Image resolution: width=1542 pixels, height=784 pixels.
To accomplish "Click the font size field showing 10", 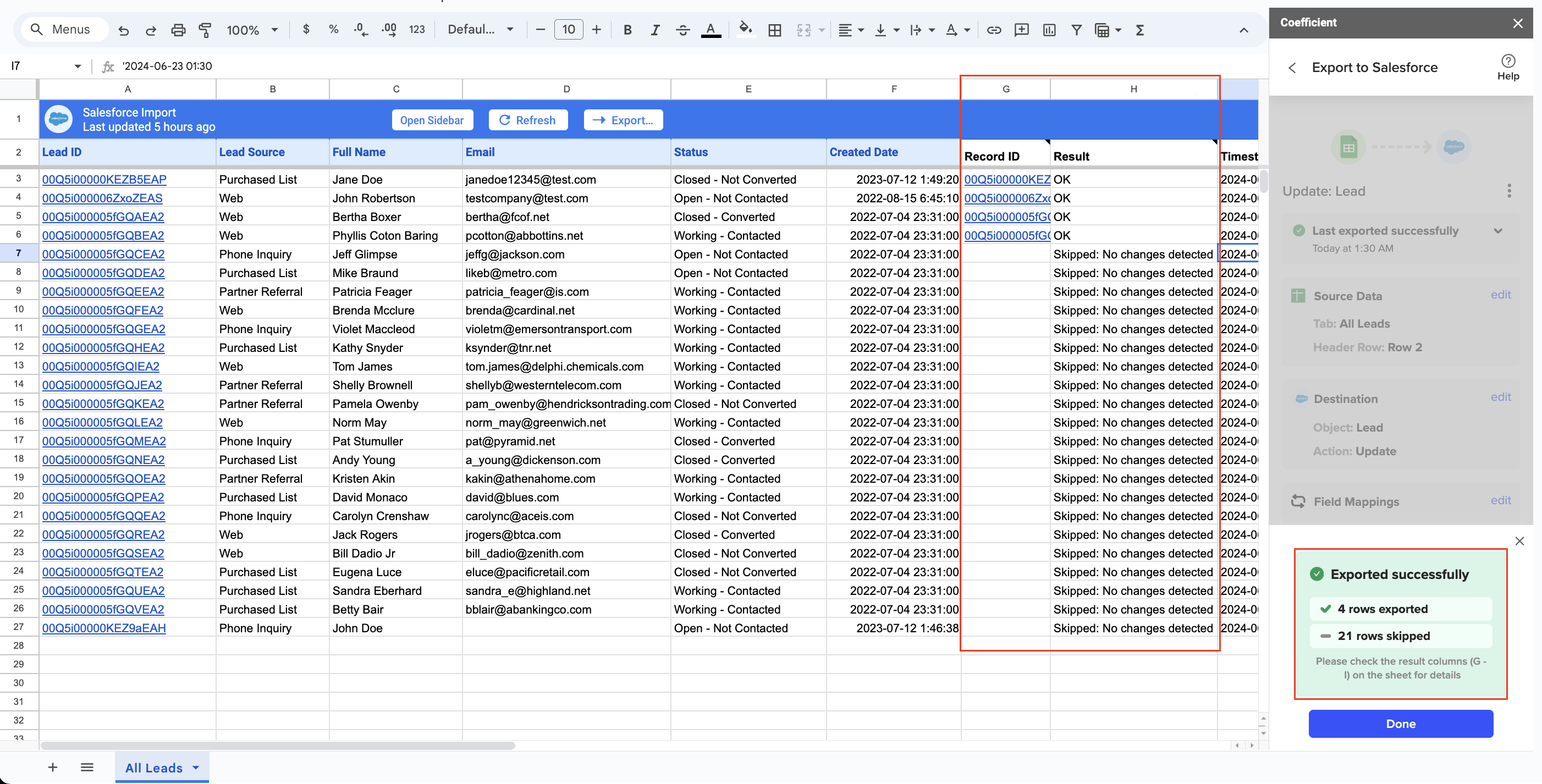I will click(569, 29).
